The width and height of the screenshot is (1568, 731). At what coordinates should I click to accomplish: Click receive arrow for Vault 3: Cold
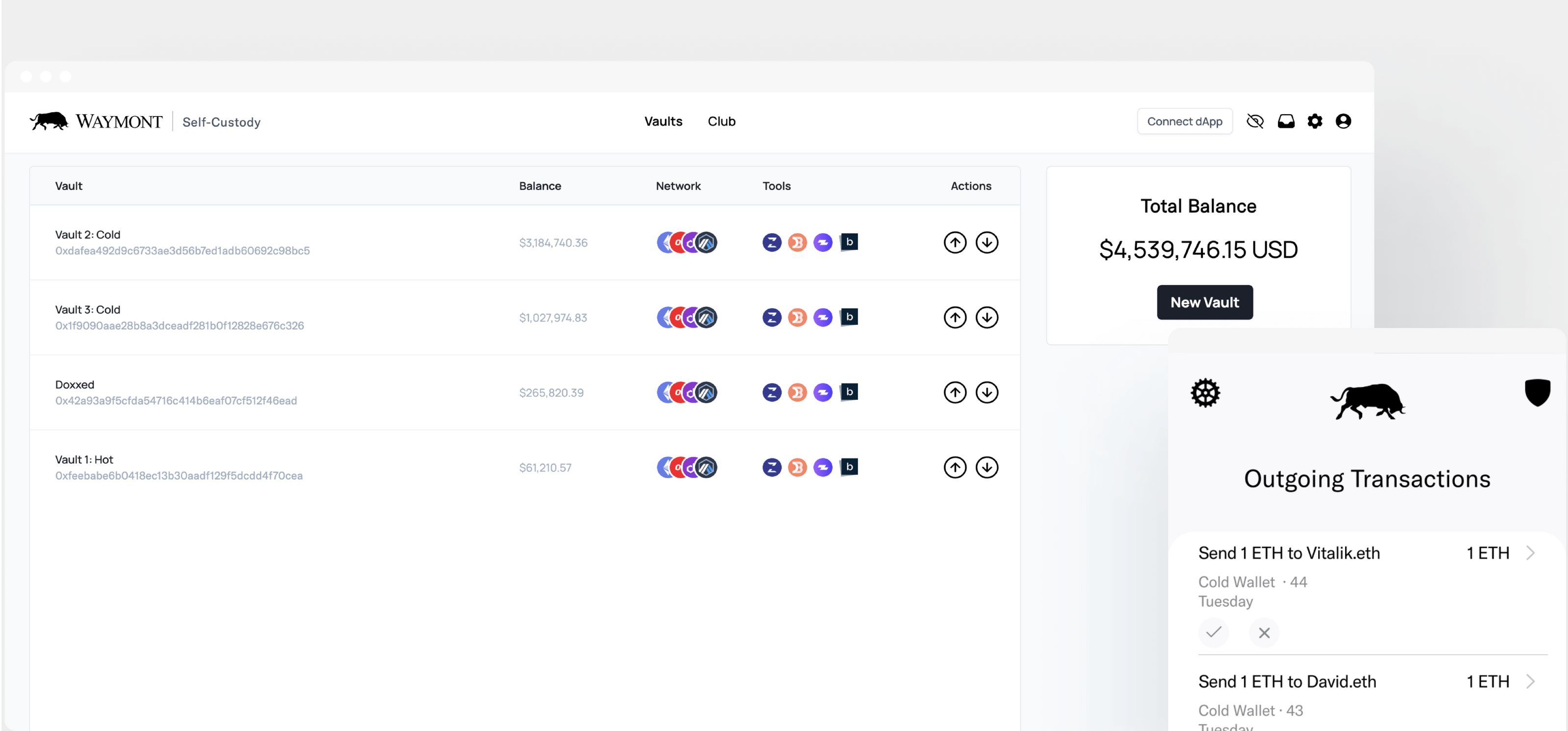[987, 317]
